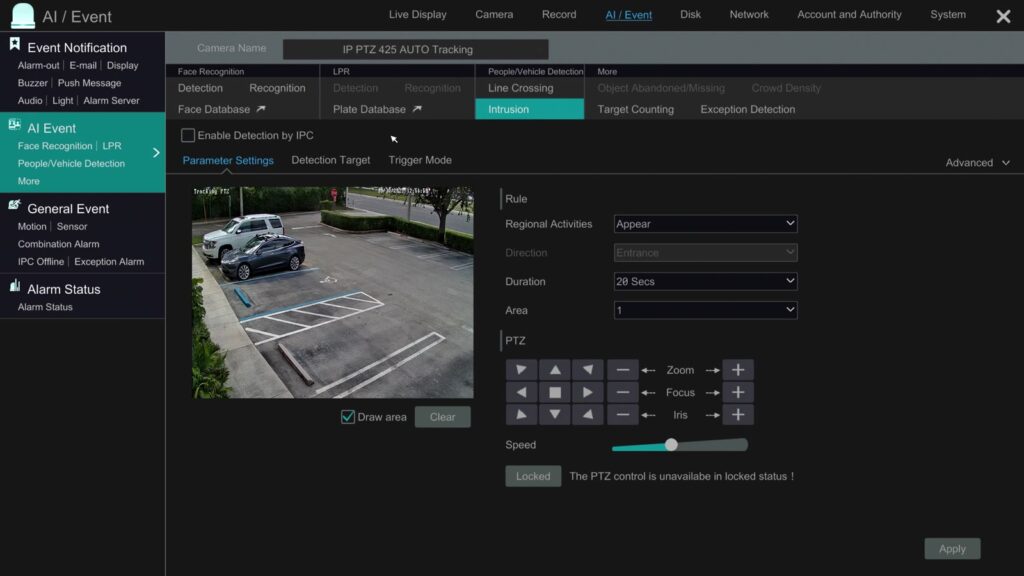Open E-mail notification settings

(83, 65)
